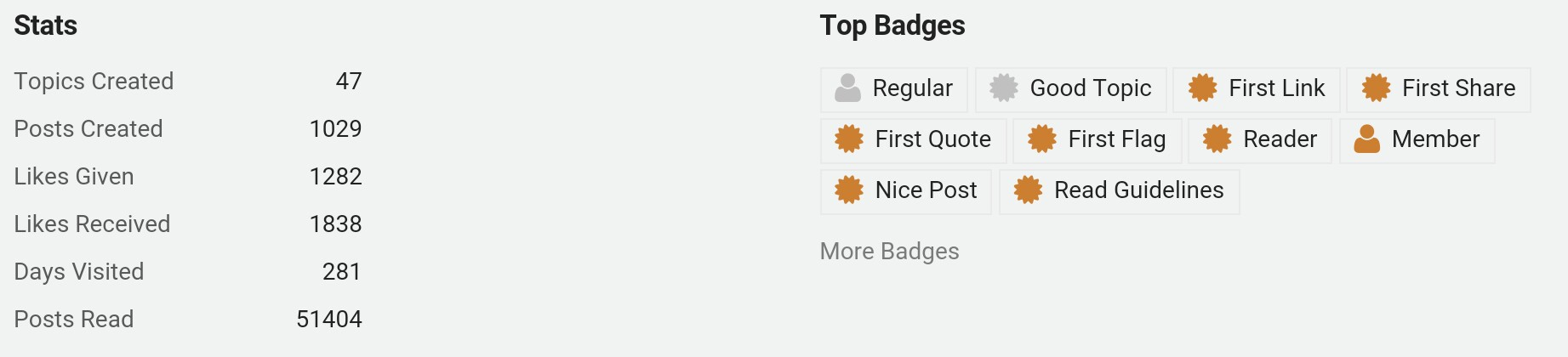Click the Regular badge person icon
The width and height of the screenshot is (1568, 357).
click(847, 88)
